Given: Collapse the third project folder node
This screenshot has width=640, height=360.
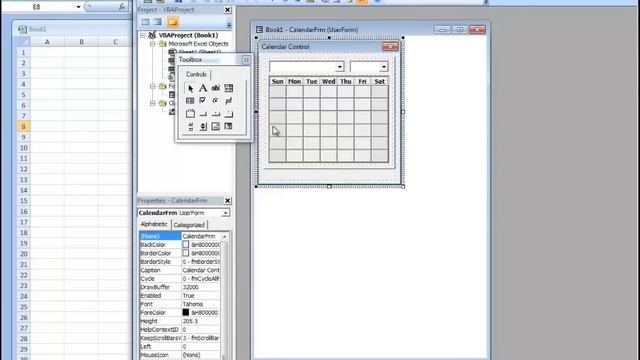Looking at the screenshot, I should click(152, 103).
